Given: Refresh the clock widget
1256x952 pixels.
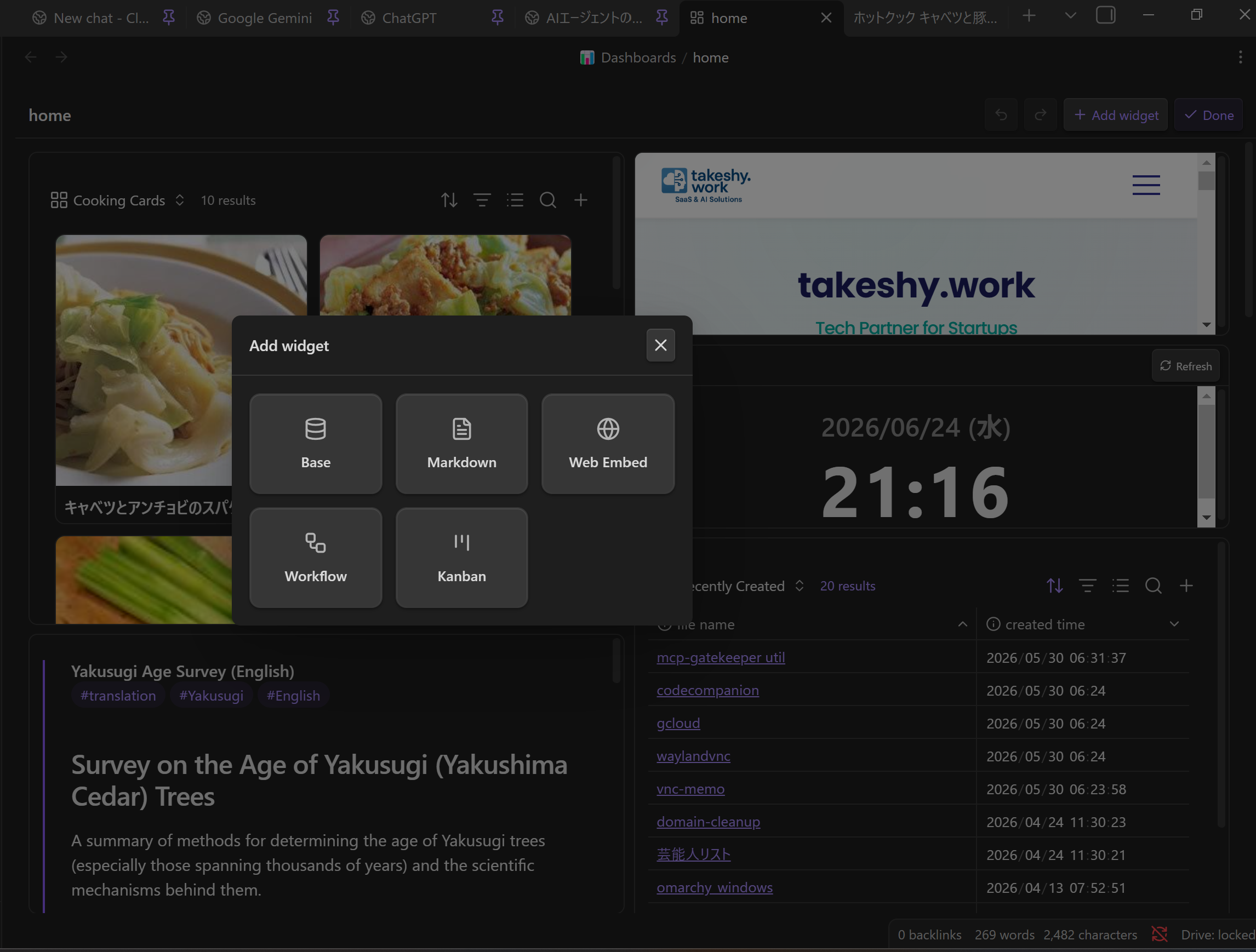Looking at the screenshot, I should (x=1186, y=366).
